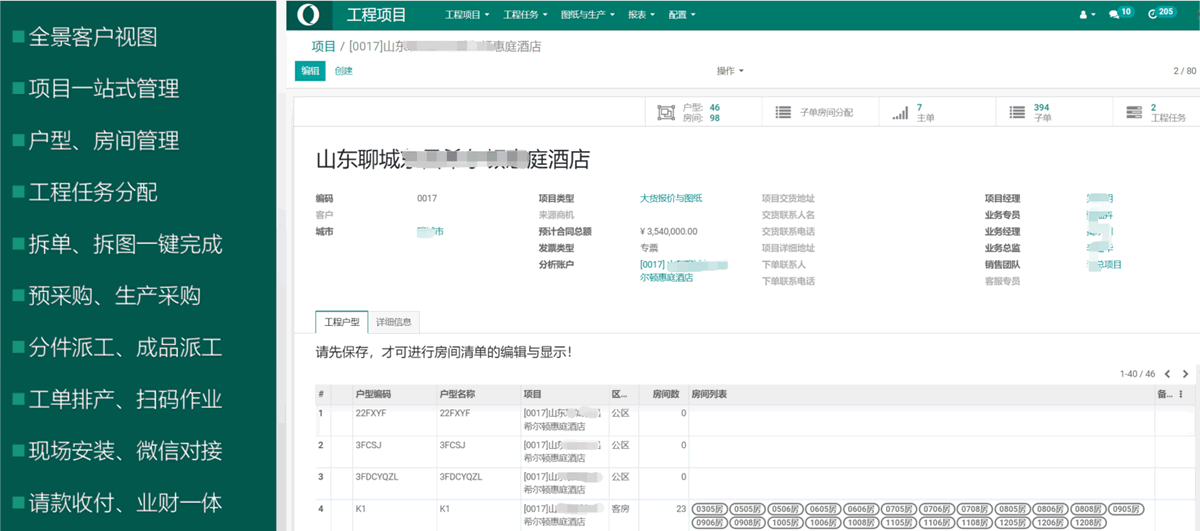
Task: Switch to the 工程户型 tab
Action: tap(341, 323)
